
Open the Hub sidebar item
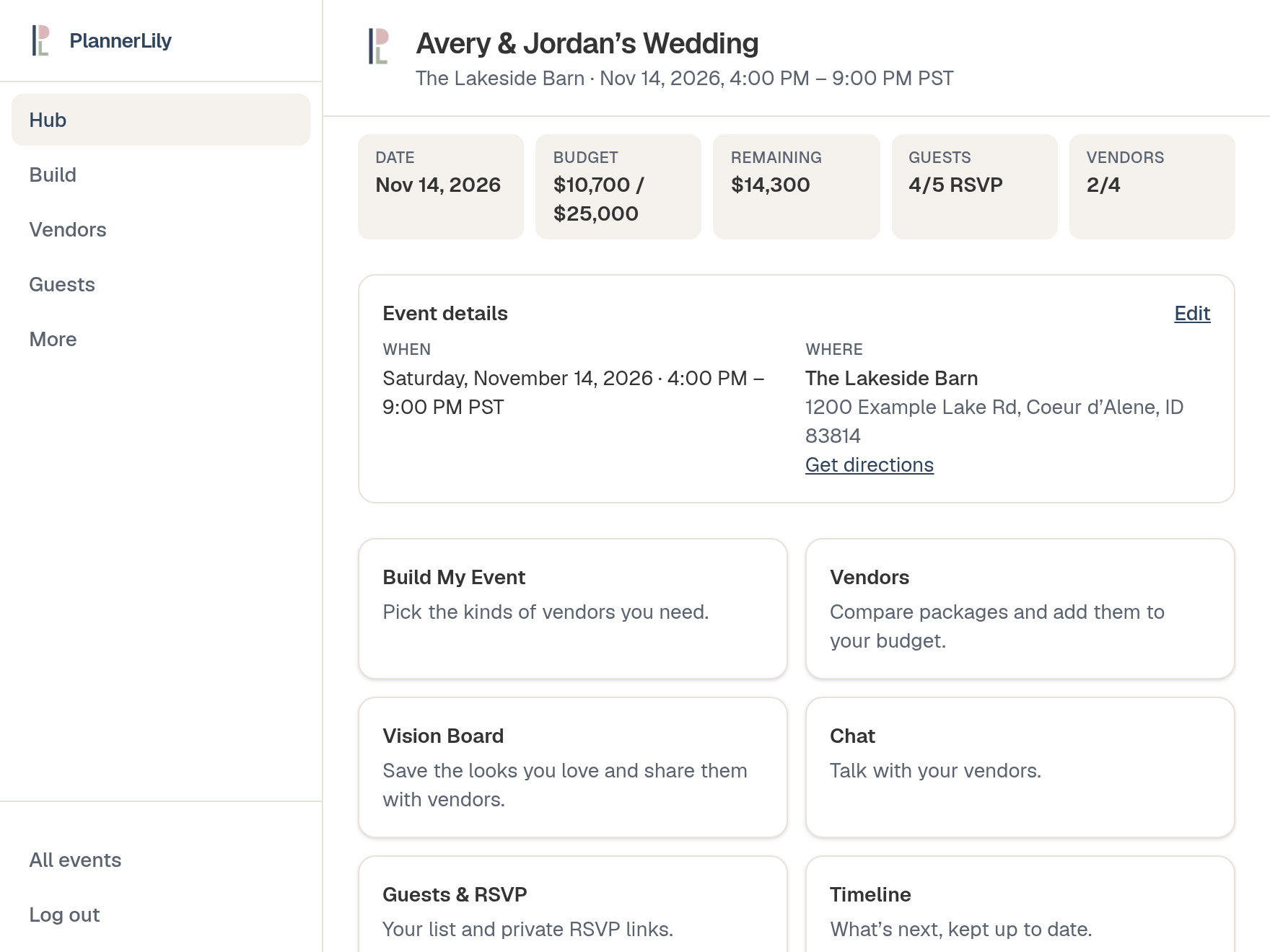coord(161,120)
